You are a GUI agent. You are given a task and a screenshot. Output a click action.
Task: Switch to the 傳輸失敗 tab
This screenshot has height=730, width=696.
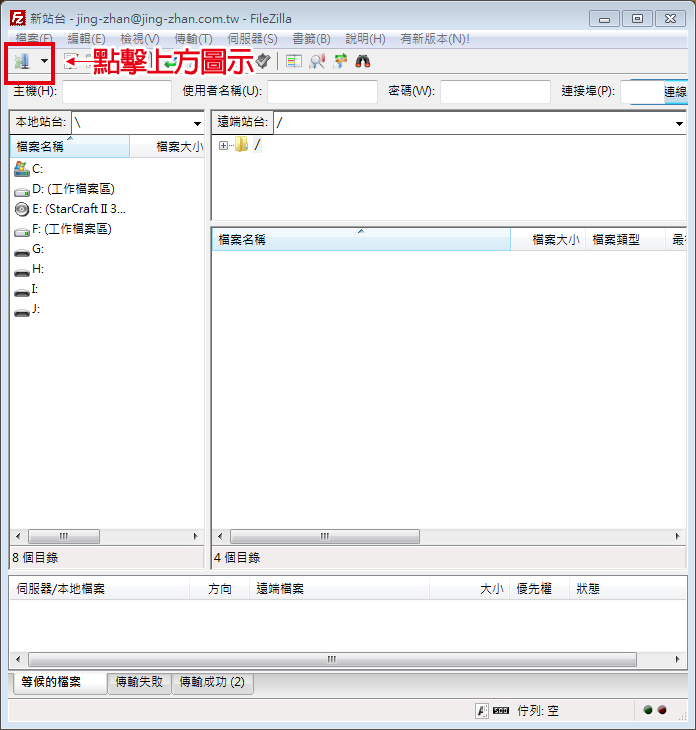(139, 682)
